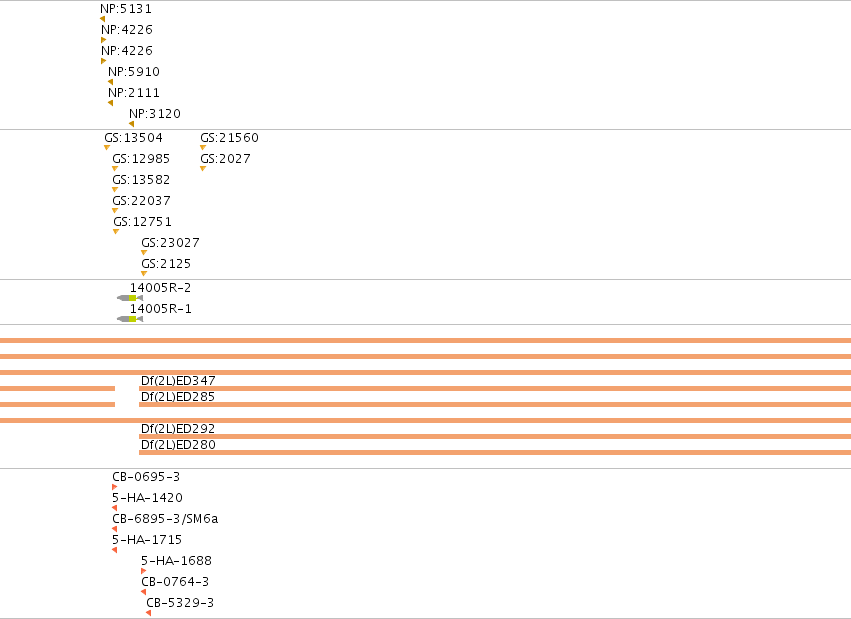Click the triangle marker beneath GS:23027
The image size is (851, 619).
pyautogui.click(x=144, y=253)
